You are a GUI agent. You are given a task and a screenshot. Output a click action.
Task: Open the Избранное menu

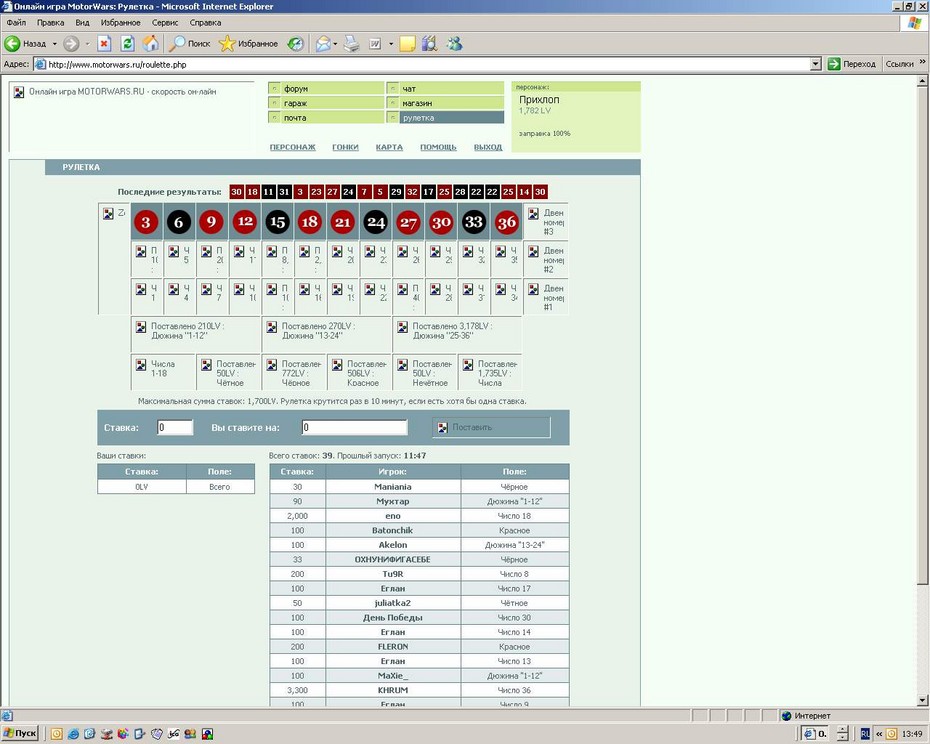[x=120, y=23]
